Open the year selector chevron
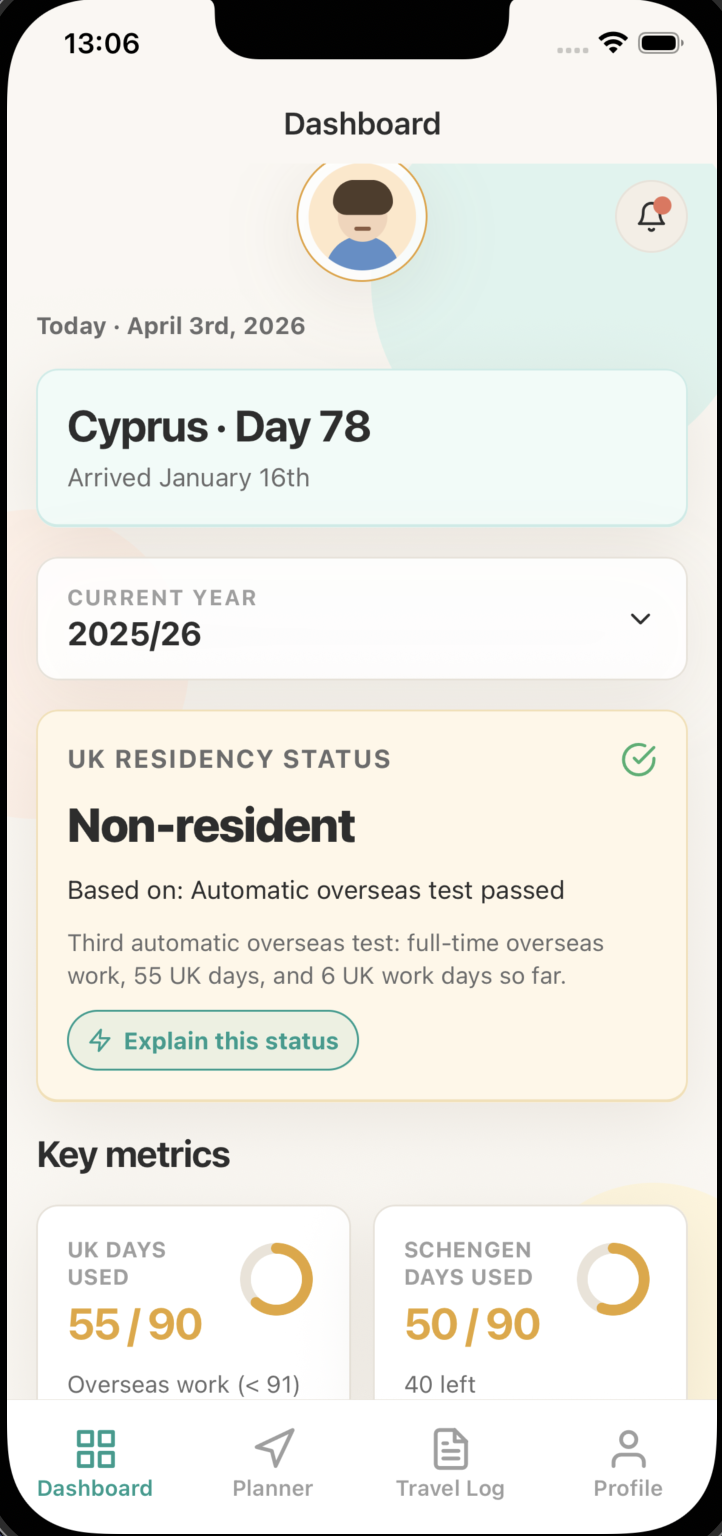The height and width of the screenshot is (1536, 722). pyautogui.click(x=641, y=618)
